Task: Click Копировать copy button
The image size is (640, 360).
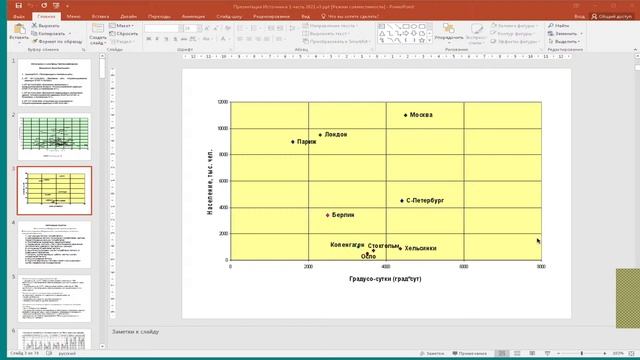Action: tap(49, 33)
